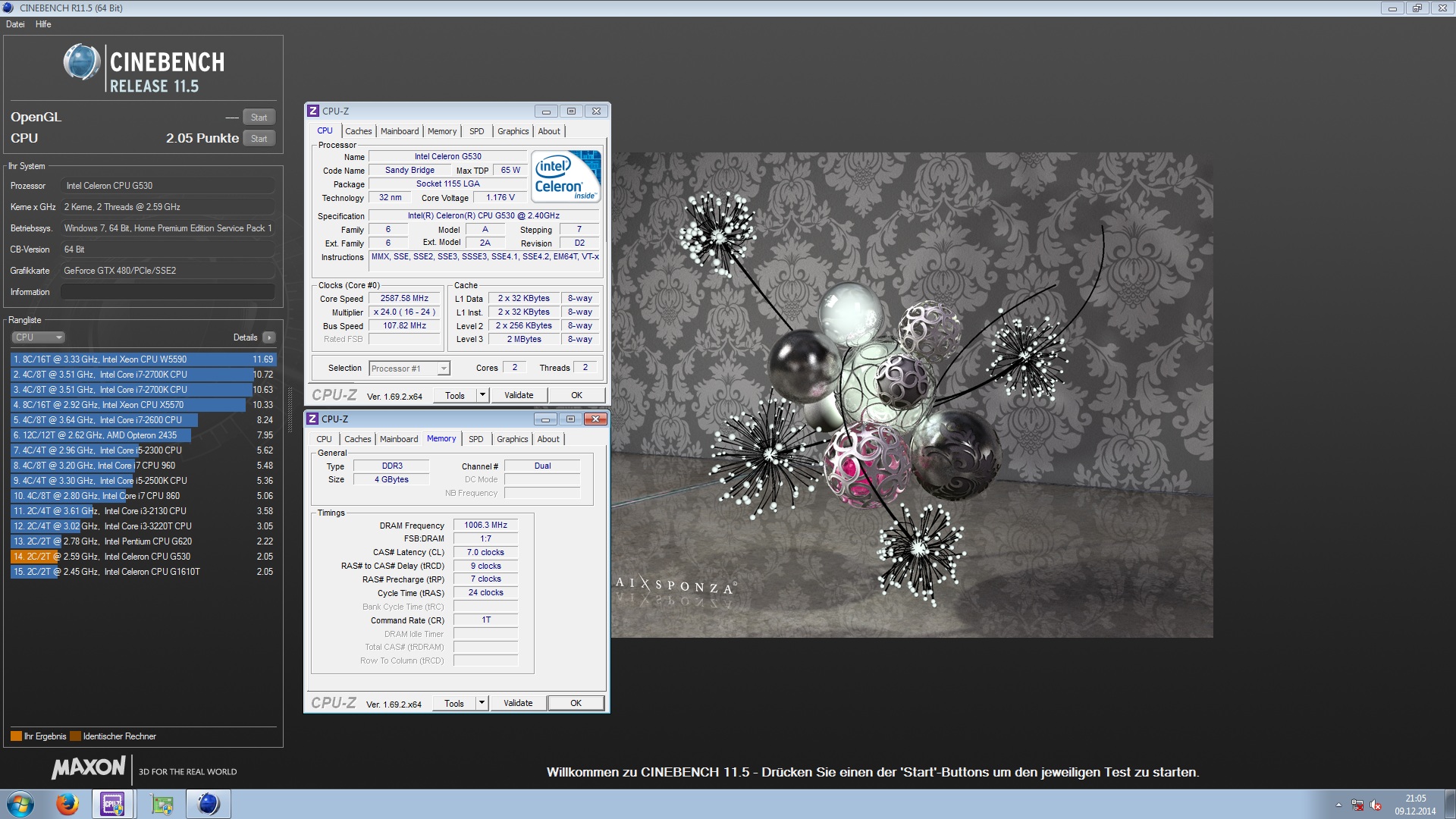1456x819 pixels.
Task: Select the AMD Opteron 2435 ranking row
Action: 143,435
